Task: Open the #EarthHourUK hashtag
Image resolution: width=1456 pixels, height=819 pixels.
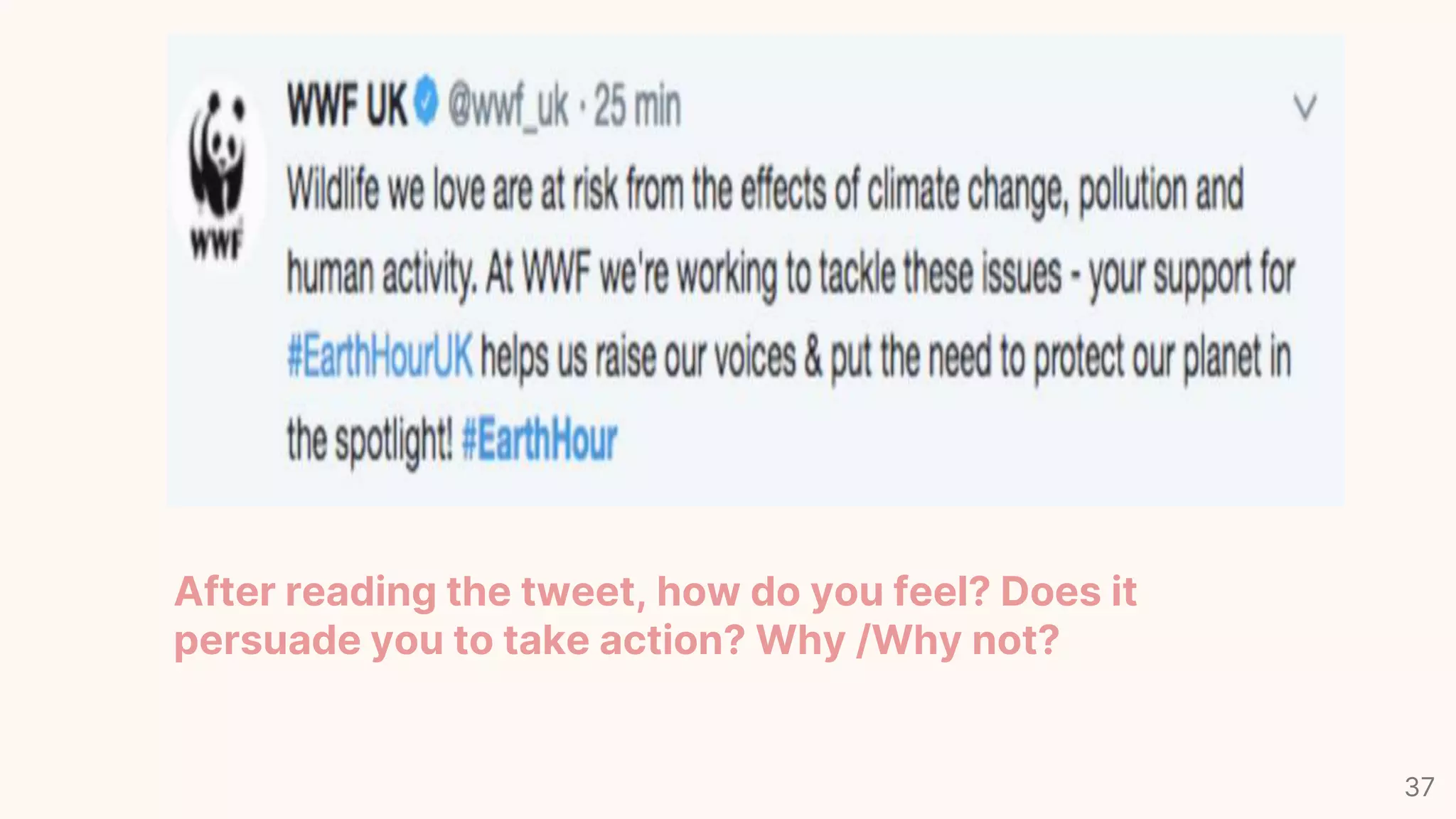Action: [380, 356]
